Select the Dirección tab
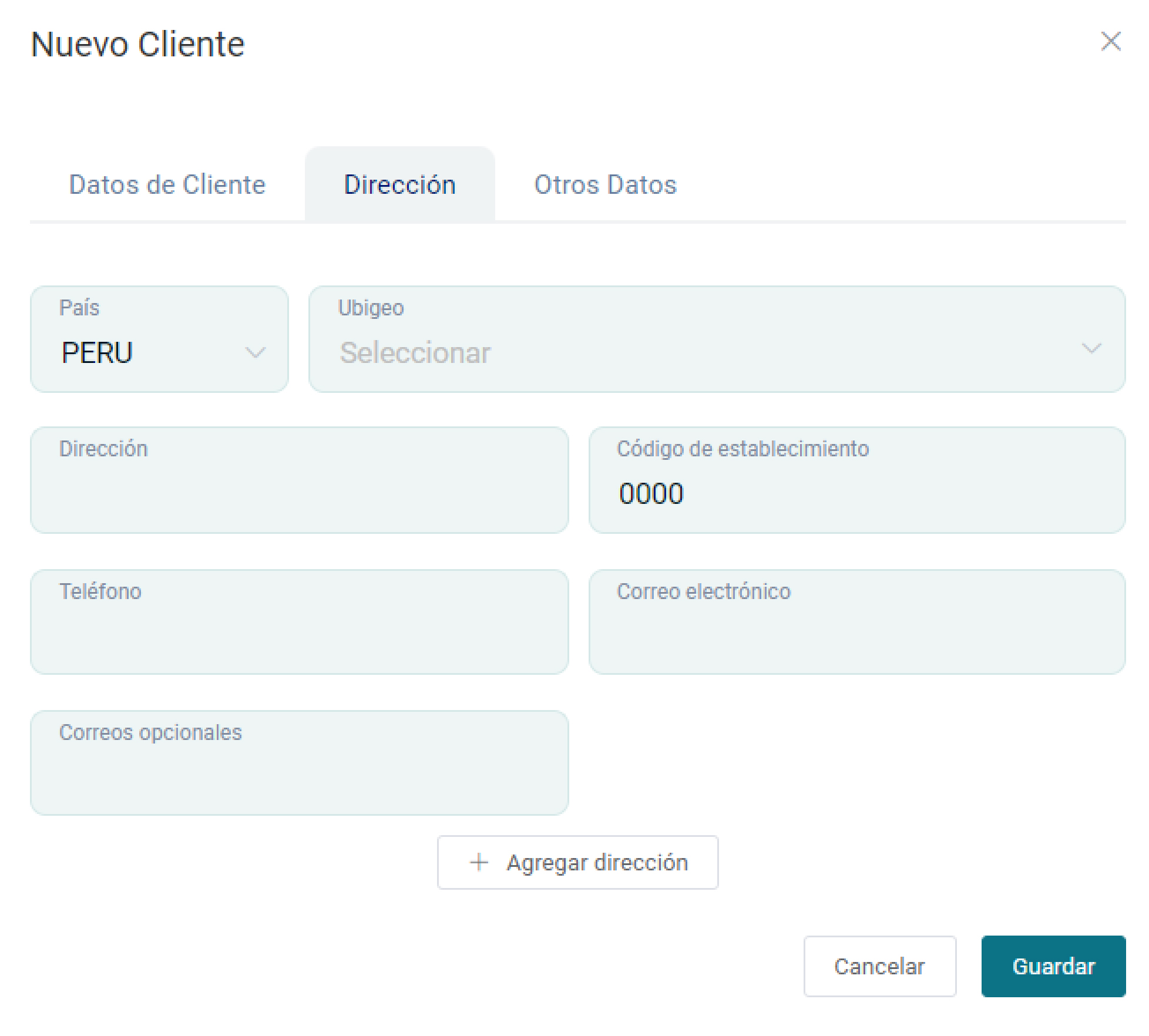 click(399, 184)
